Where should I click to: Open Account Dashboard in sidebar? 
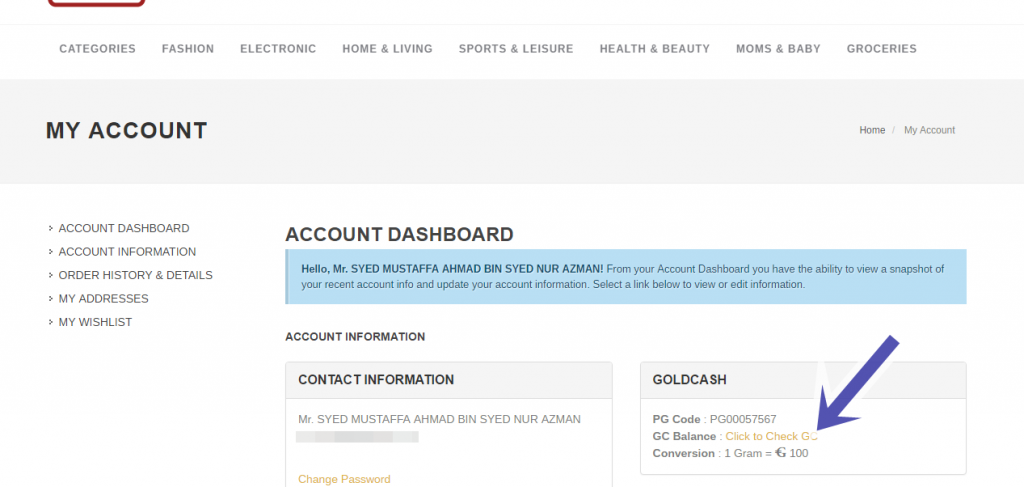(x=124, y=228)
